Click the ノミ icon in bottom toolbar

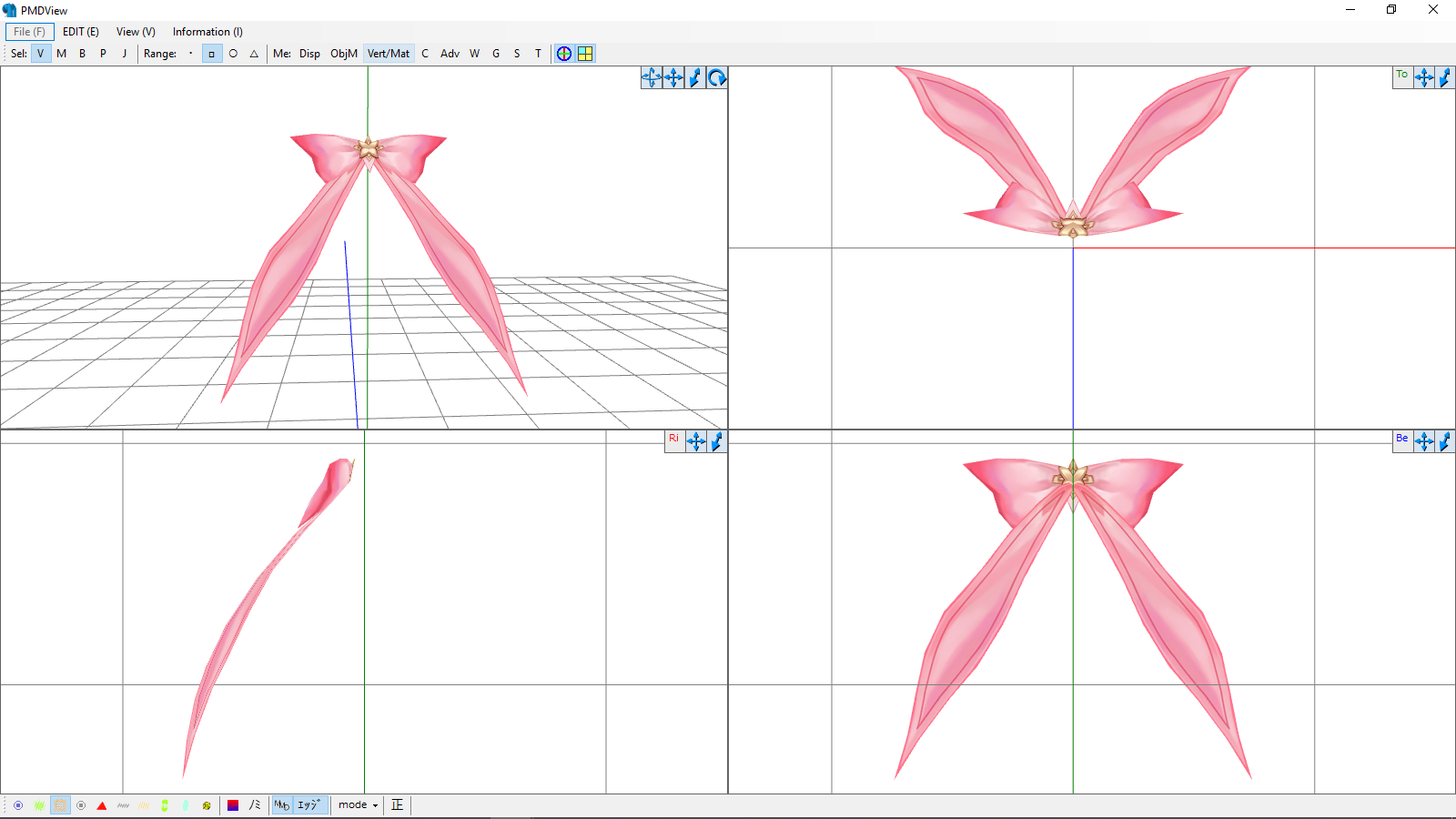coord(255,805)
